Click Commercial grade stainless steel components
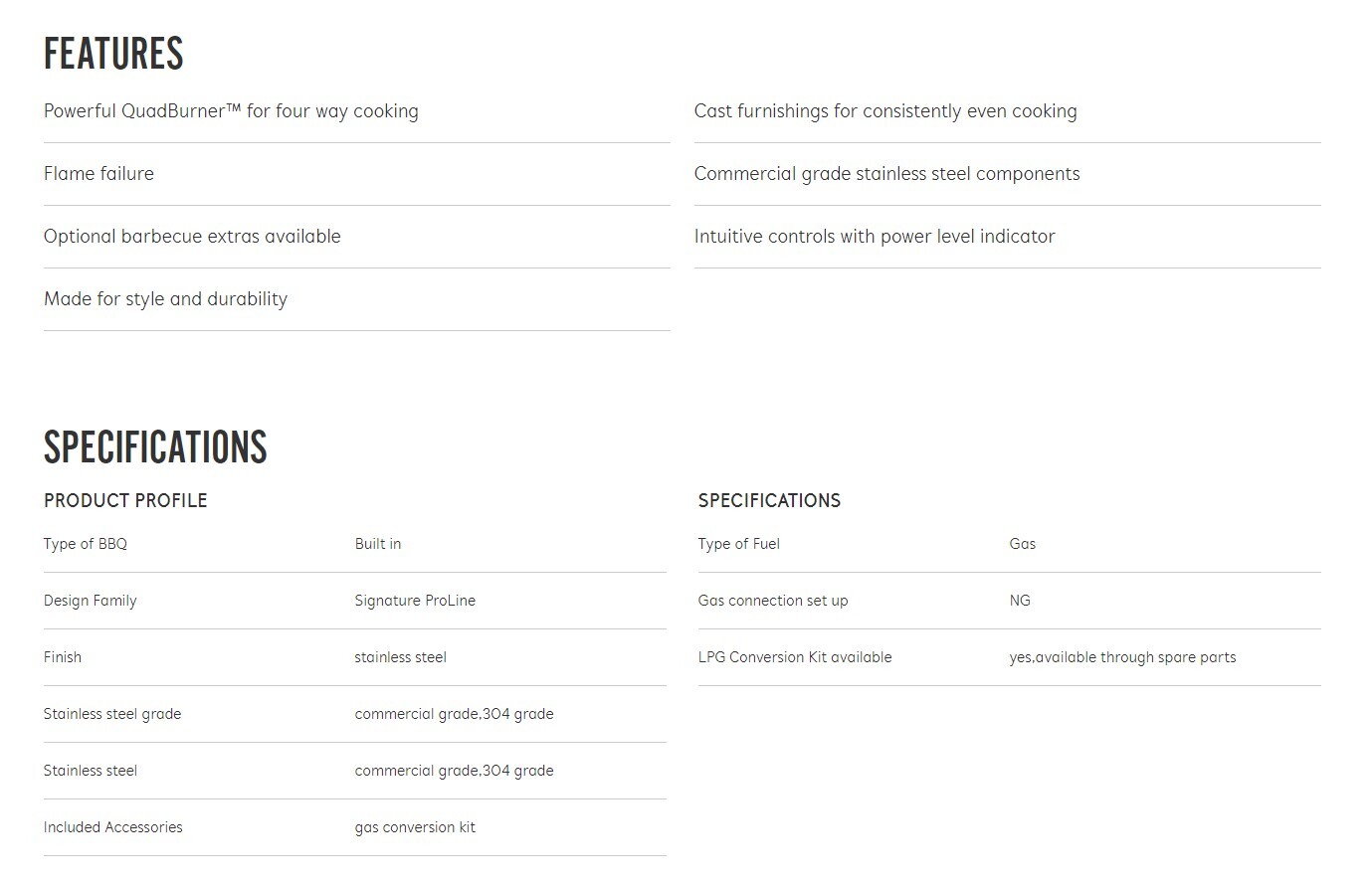 (886, 174)
